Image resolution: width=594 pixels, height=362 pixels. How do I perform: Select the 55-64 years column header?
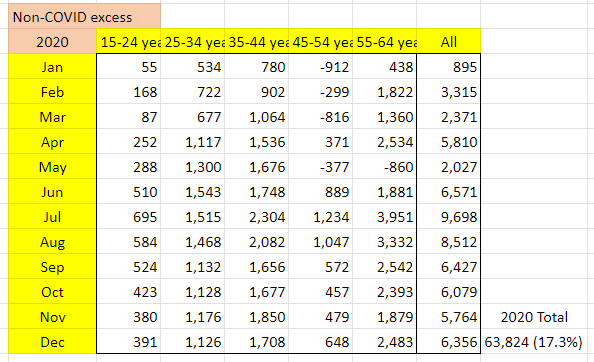[385, 41]
